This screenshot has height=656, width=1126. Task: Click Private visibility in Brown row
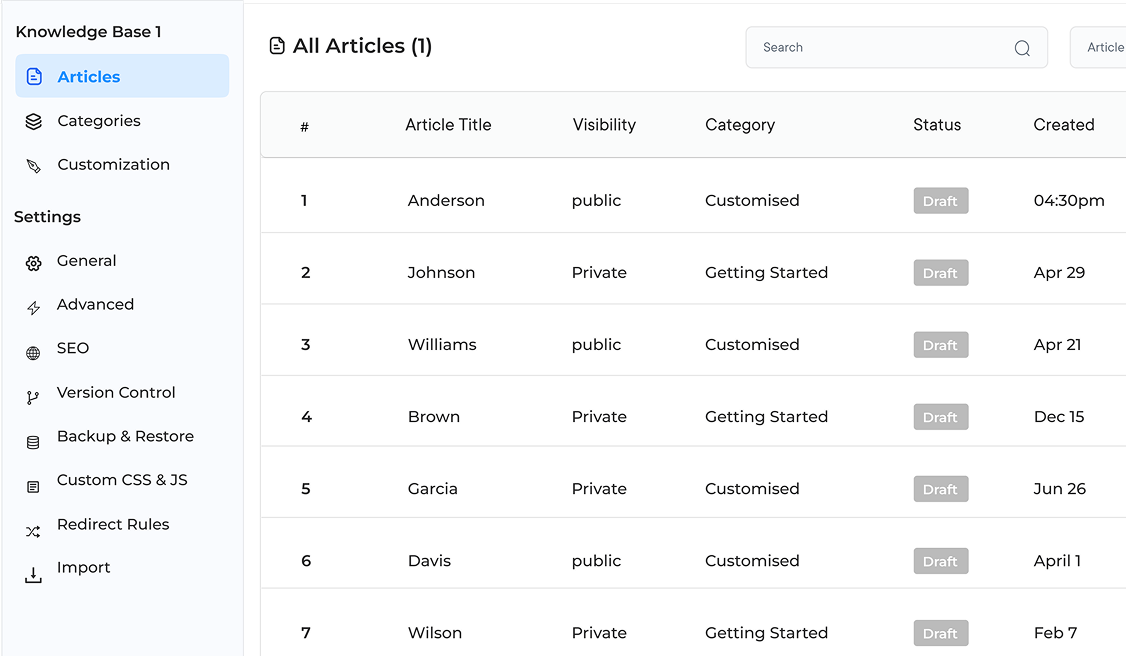pyautogui.click(x=599, y=417)
